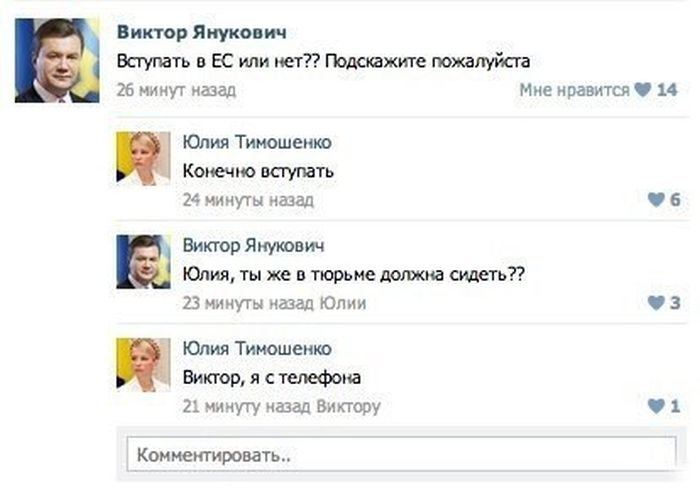Click the avatar beside "Виктор, я с телефона"
This screenshot has width=700, height=495.
(x=144, y=365)
